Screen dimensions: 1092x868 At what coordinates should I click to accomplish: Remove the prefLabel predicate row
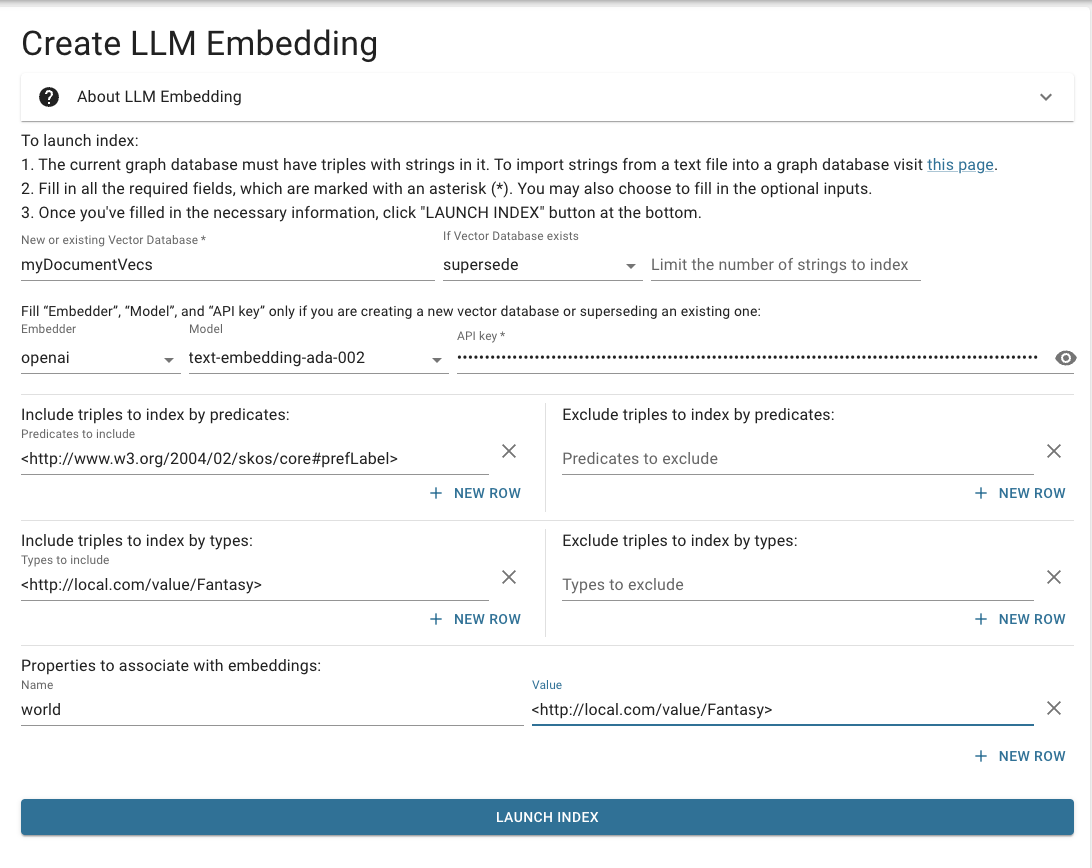coord(509,451)
